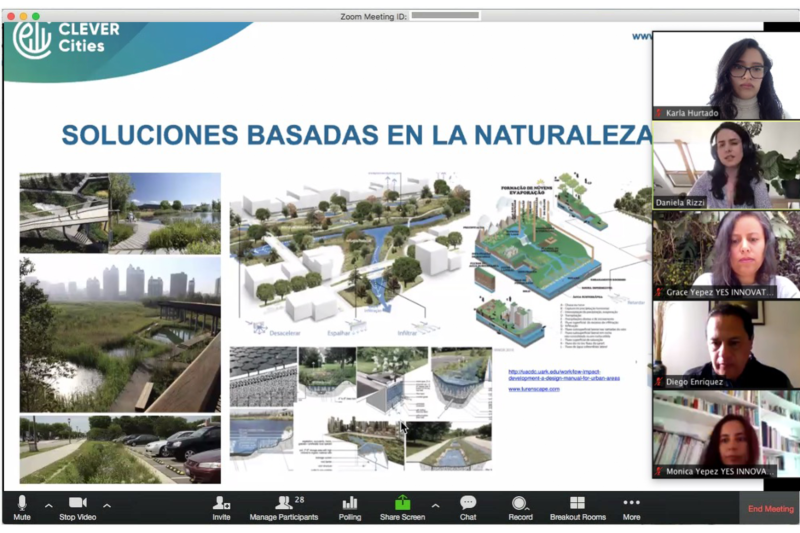This screenshot has height=533, width=800.
Task: Click the red close window button
Action: [11, 16]
